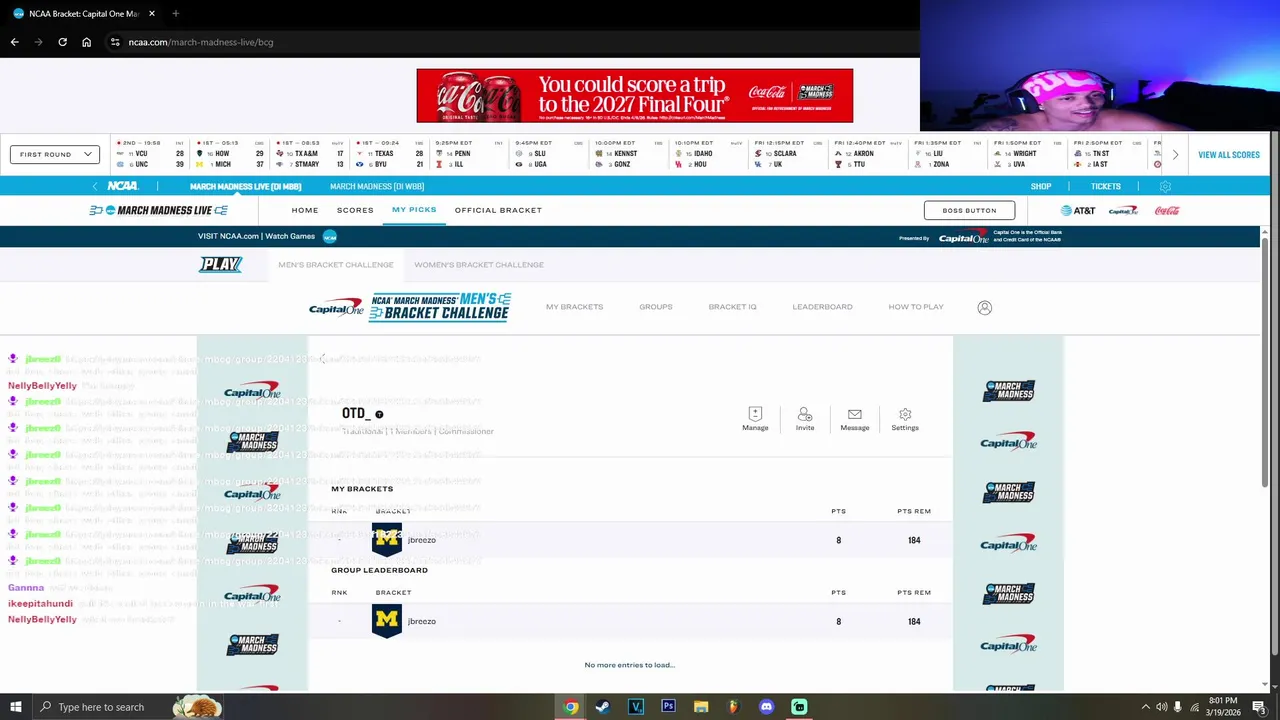Screen dimensions: 1280x720
Task: Select March Madness Live (DI WBB) link
Action: [377, 186]
